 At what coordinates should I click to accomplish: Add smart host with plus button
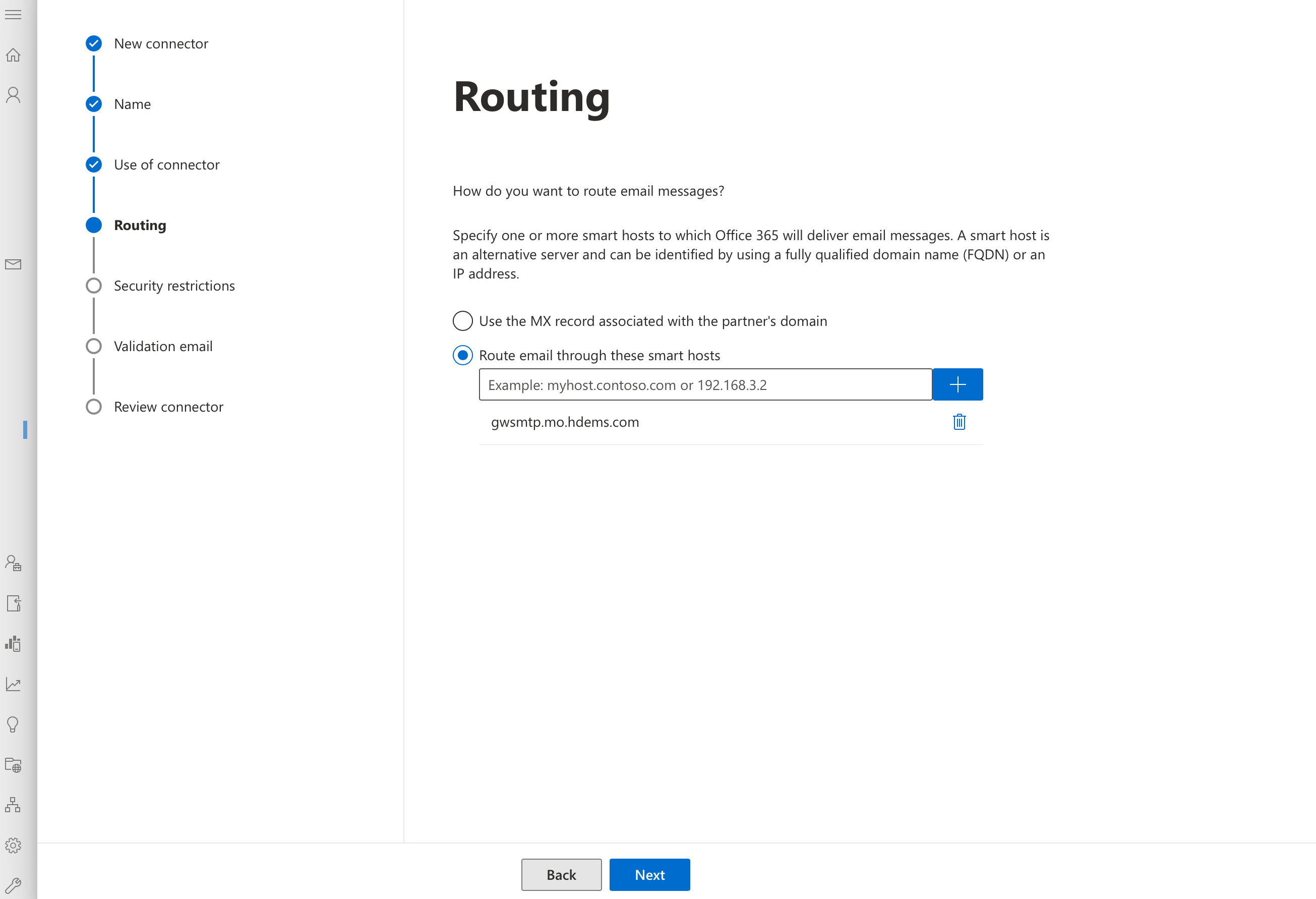point(958,384)
